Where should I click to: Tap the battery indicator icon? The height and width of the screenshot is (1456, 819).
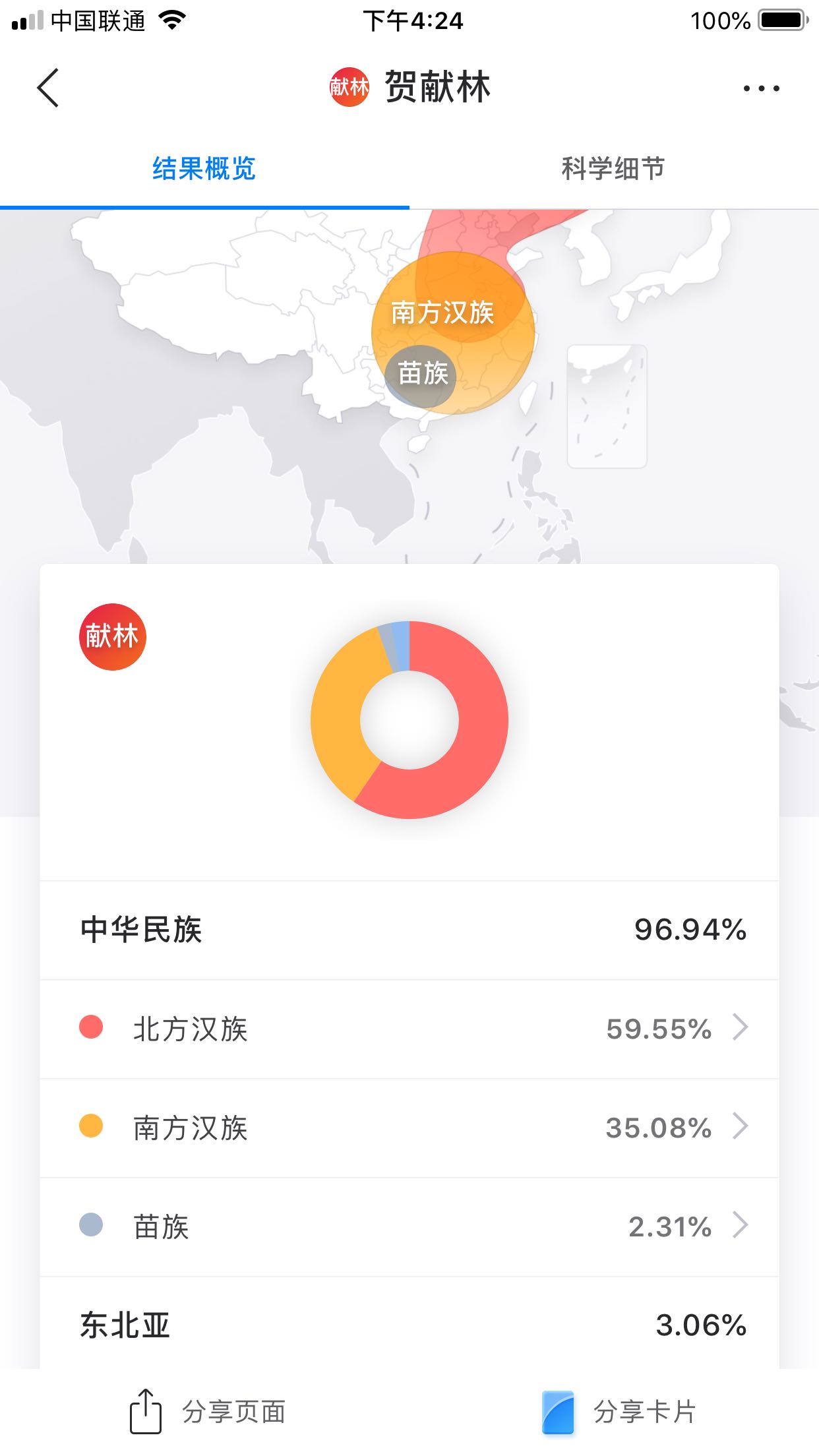783,20
